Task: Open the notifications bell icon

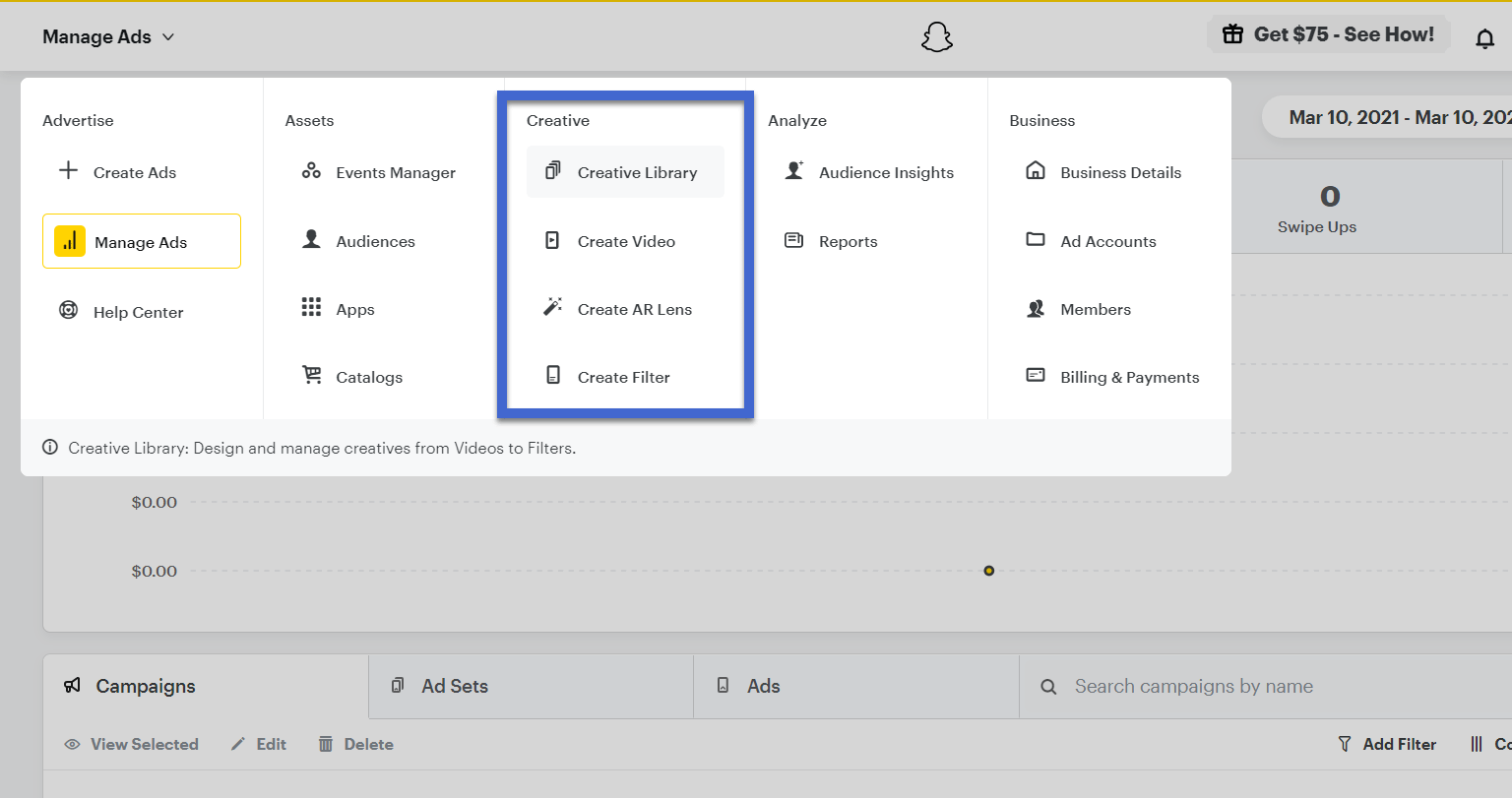Action: pyautogui.click(x=1484, y=38)
